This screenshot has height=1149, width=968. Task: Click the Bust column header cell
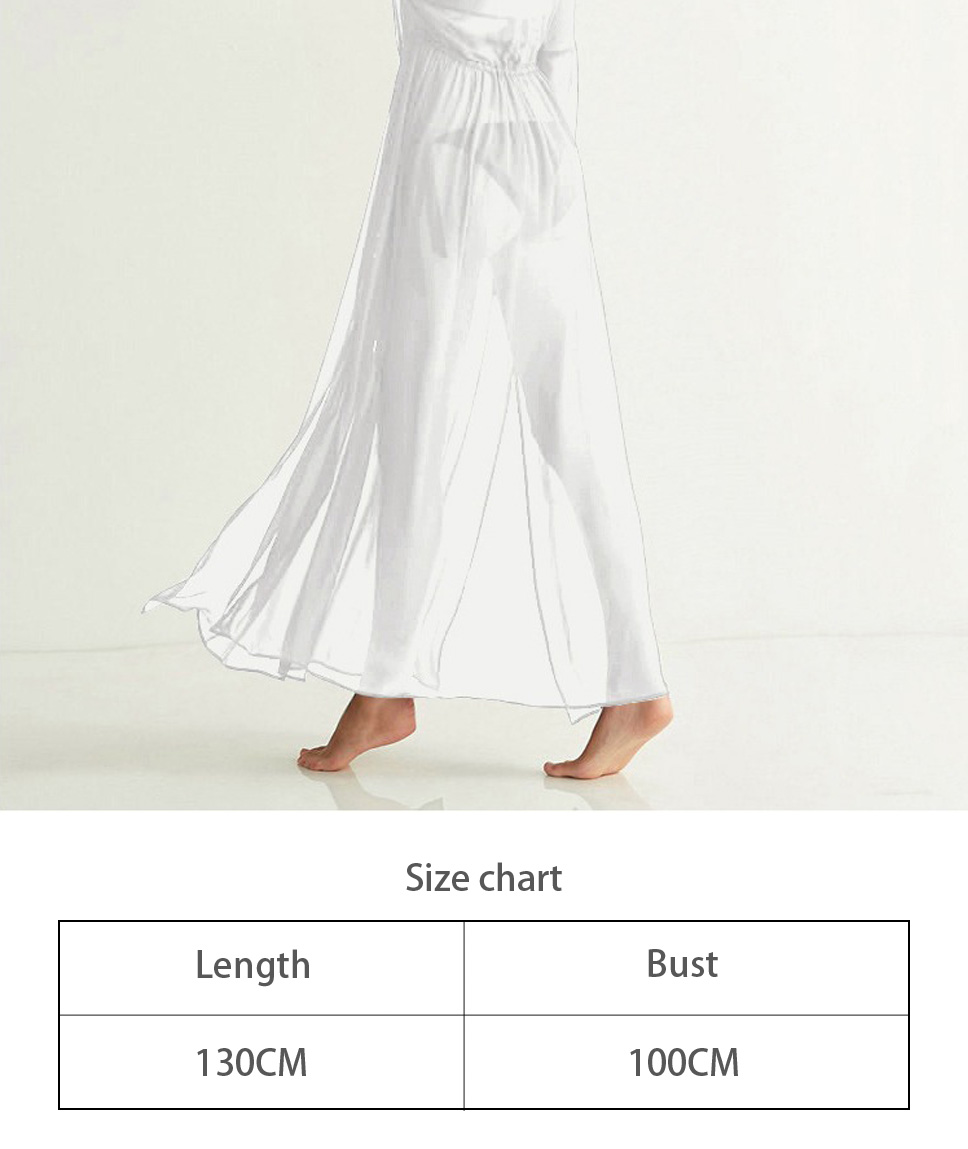(x=687, y=968)
